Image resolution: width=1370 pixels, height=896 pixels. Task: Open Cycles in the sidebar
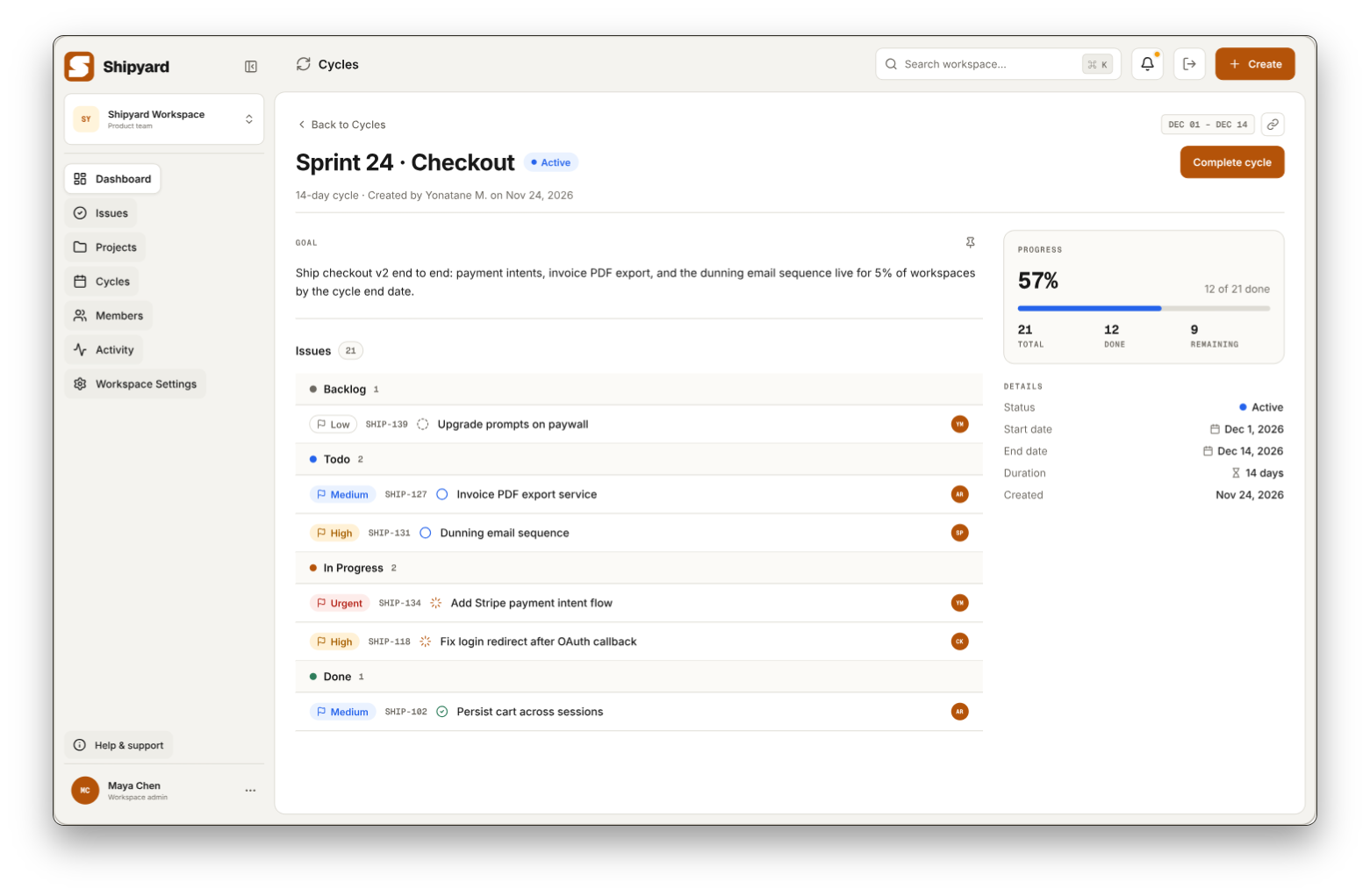[102, 282]
